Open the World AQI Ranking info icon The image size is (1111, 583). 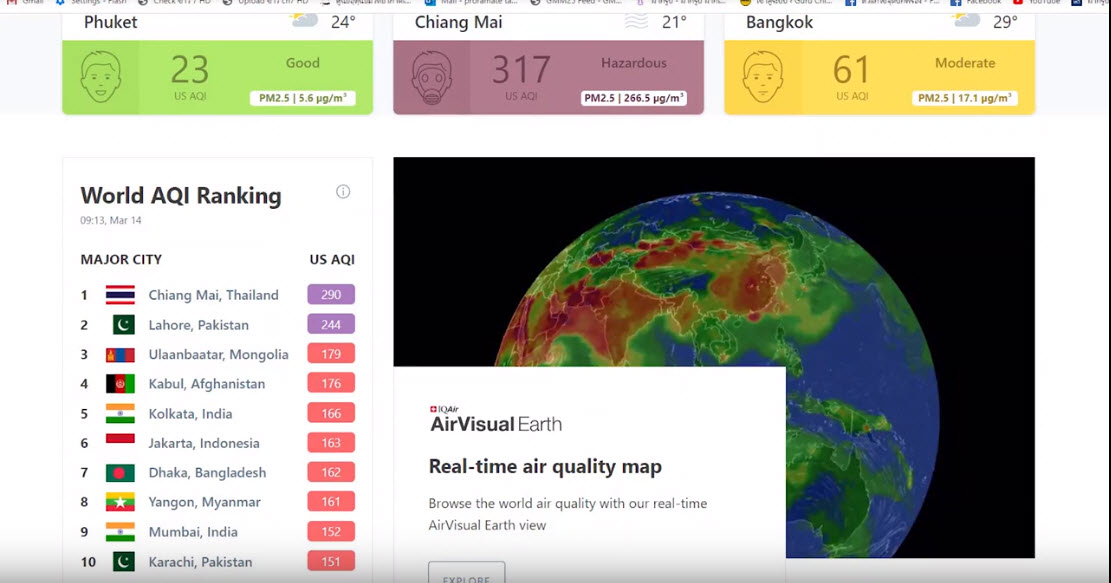tap(343, 191)
